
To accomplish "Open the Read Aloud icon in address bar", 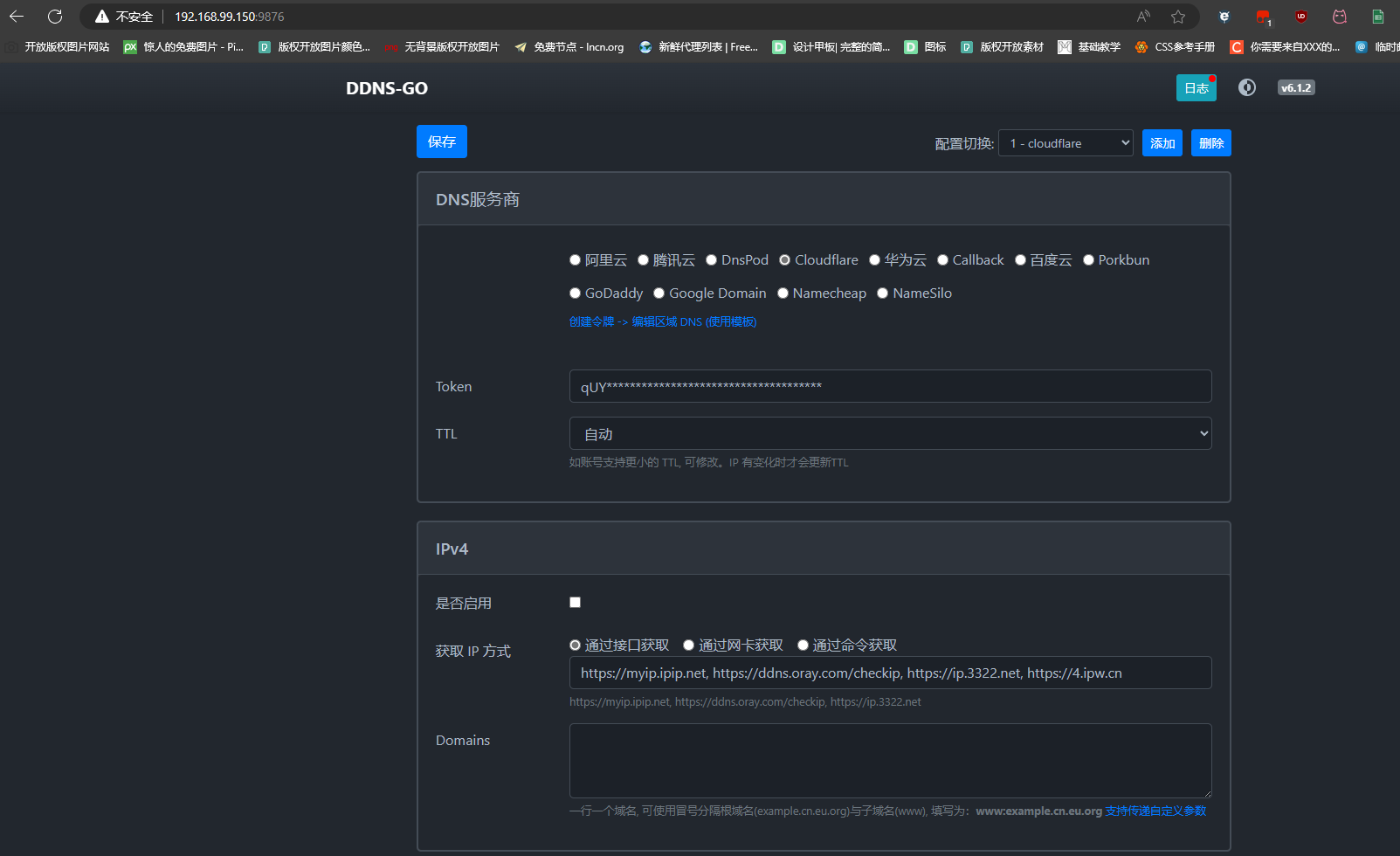I will 1143,16.
